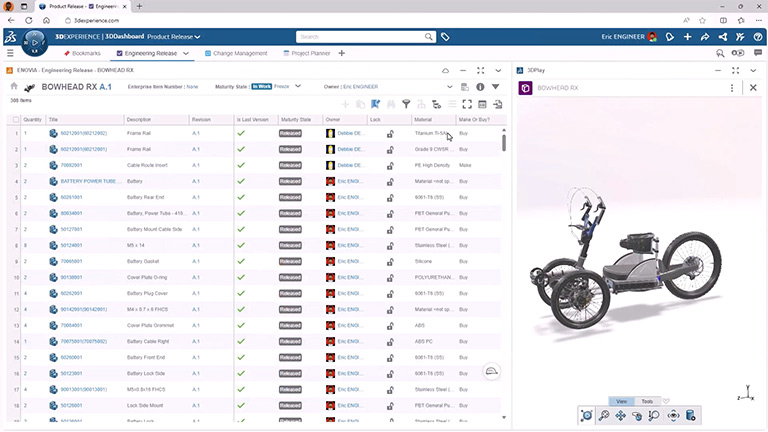Open the Bookmarks tab
The height and width of the screenshot is (432, 768).
(x=82, y=53)
